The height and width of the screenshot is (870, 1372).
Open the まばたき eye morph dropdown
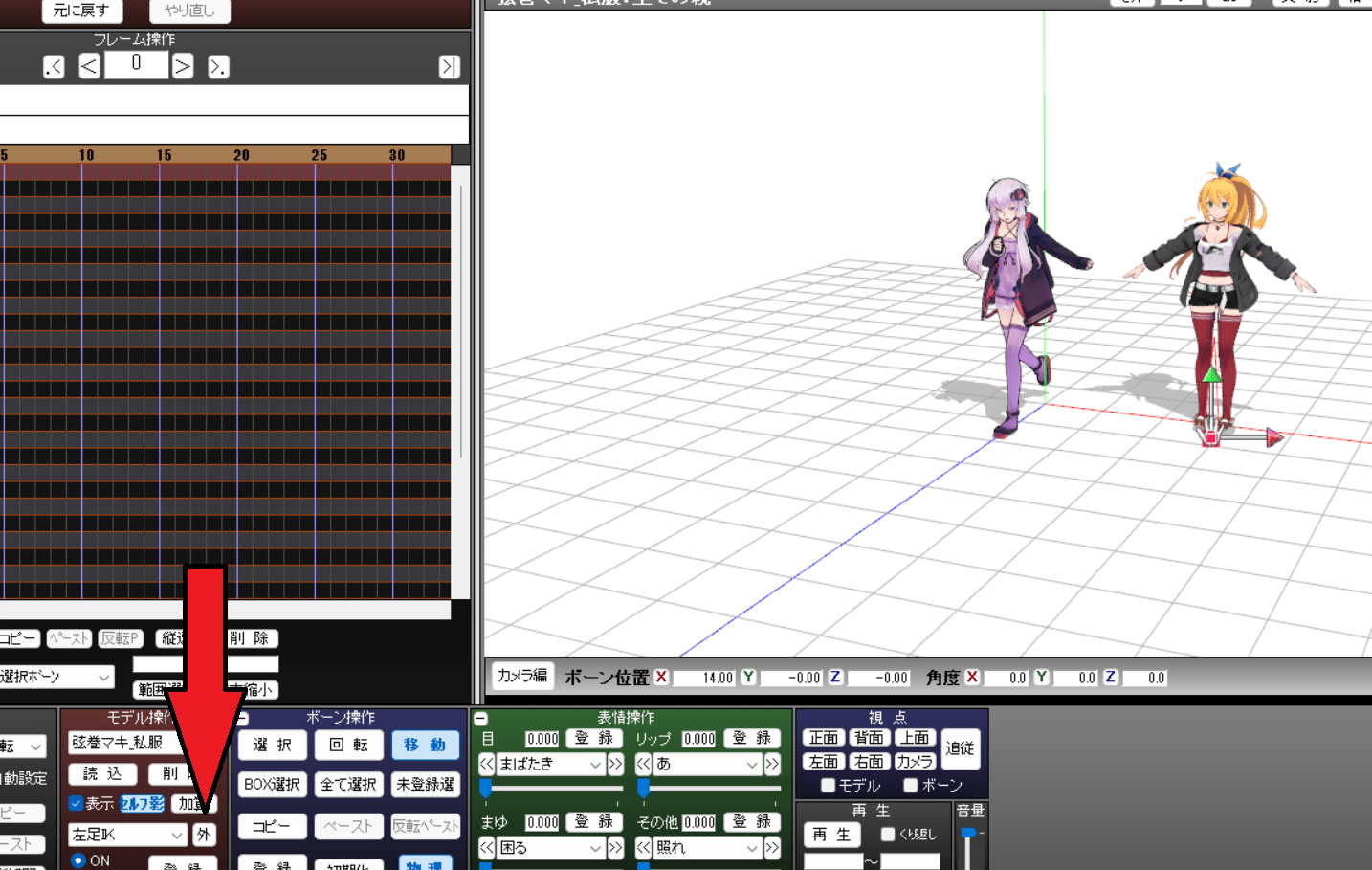tap(550, 764)
